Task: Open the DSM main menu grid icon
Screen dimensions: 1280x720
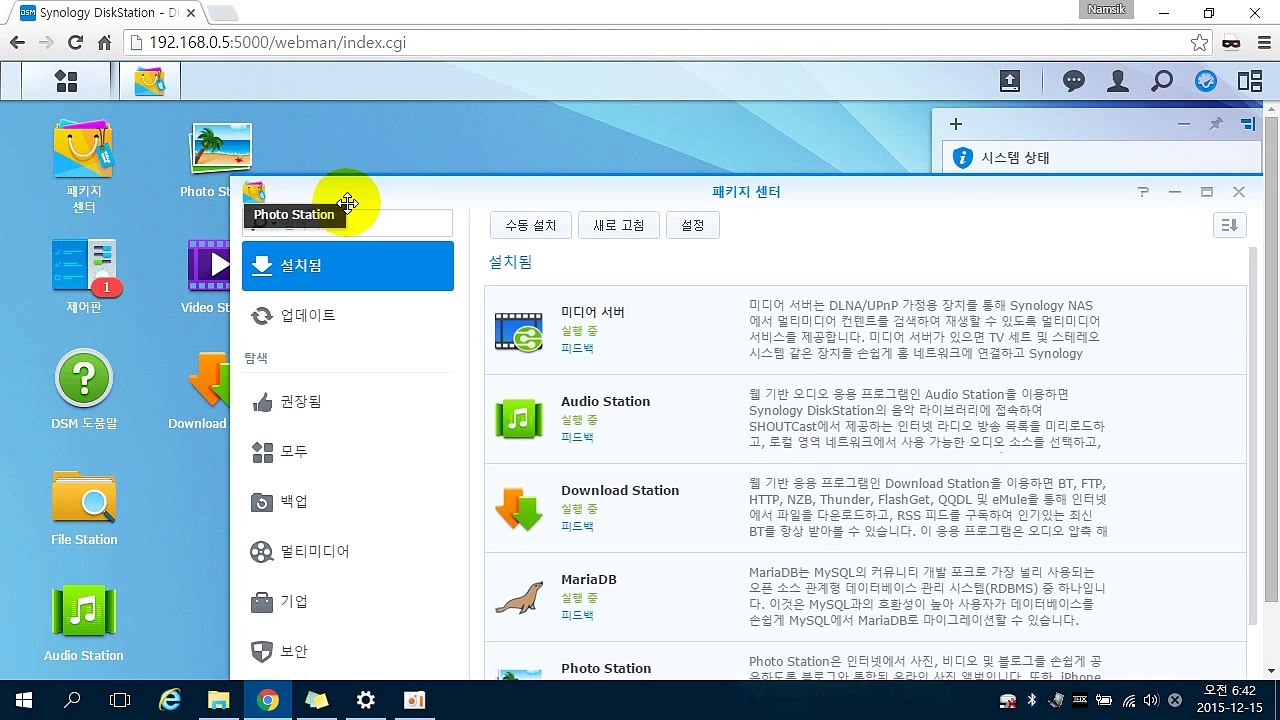Action: tap(66, 81)
